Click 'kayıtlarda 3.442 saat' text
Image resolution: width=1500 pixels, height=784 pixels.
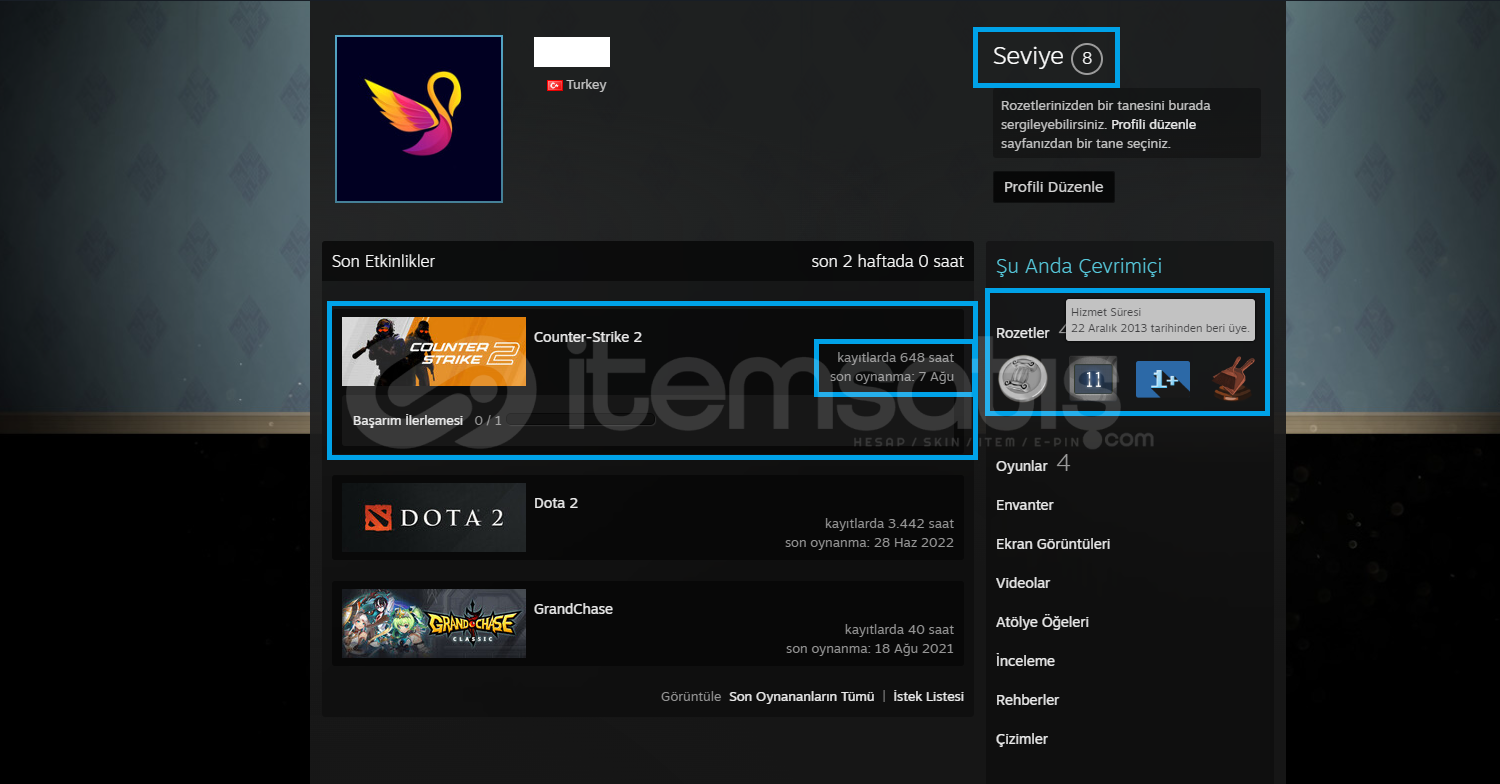tap(889, 523)
